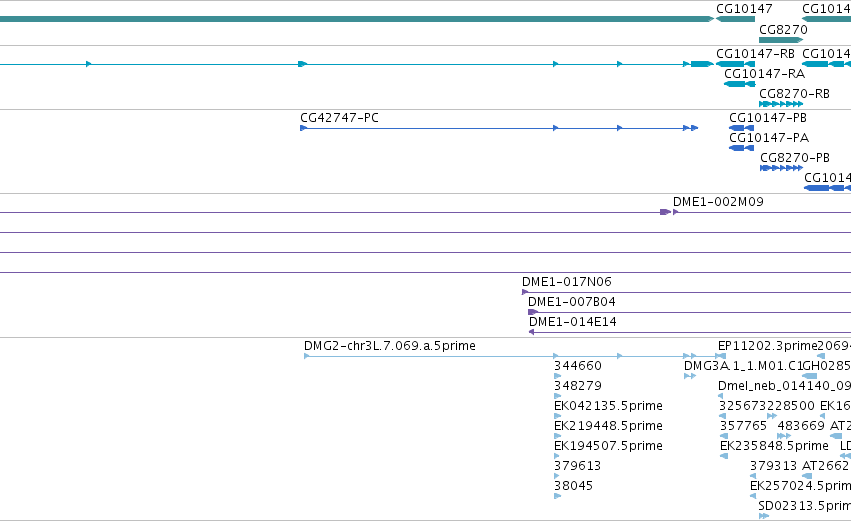Select the 379313 feature label
Screen dimensions: 851x521
click(x=773, y=466)
